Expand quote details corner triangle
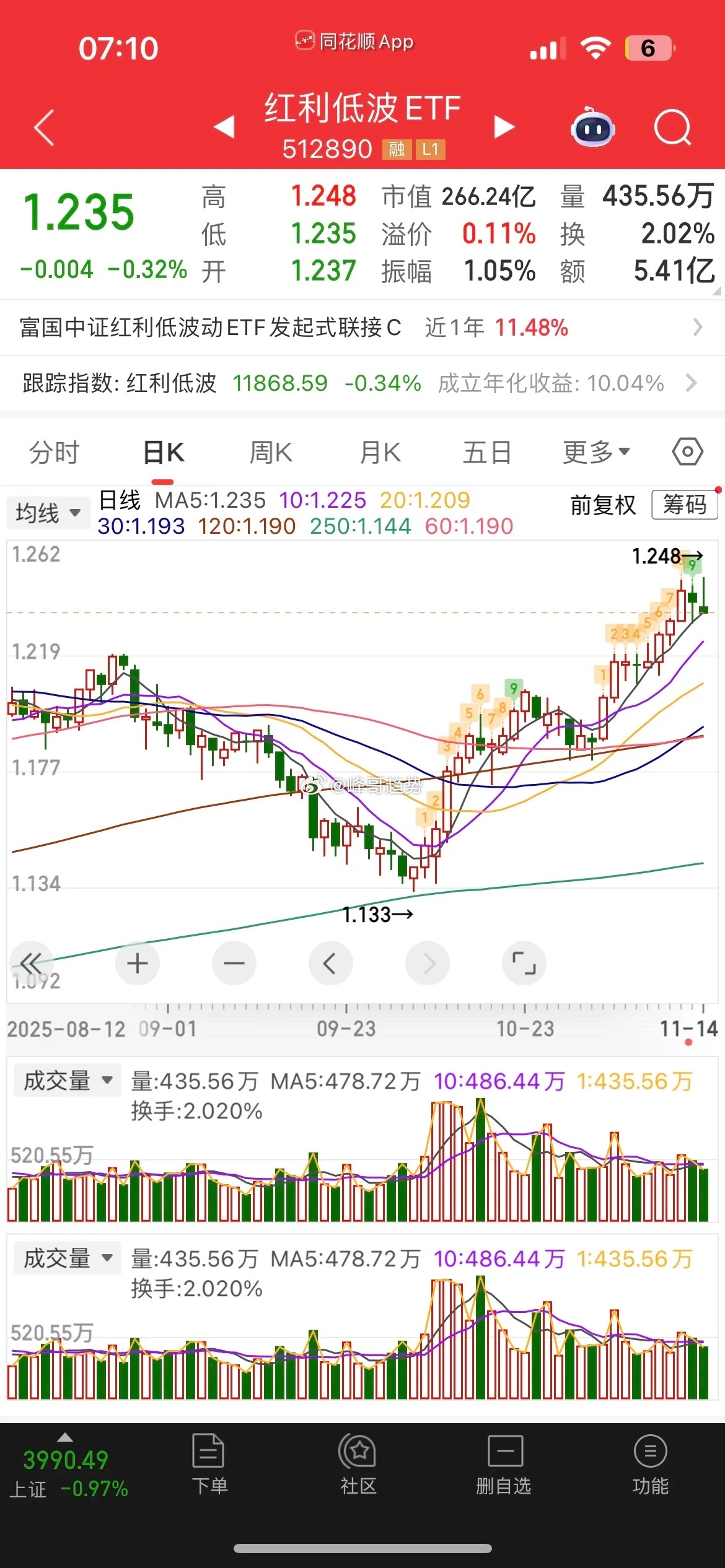Image resolution: width=725 pixels, height=1568 pixels. [717, 290]
